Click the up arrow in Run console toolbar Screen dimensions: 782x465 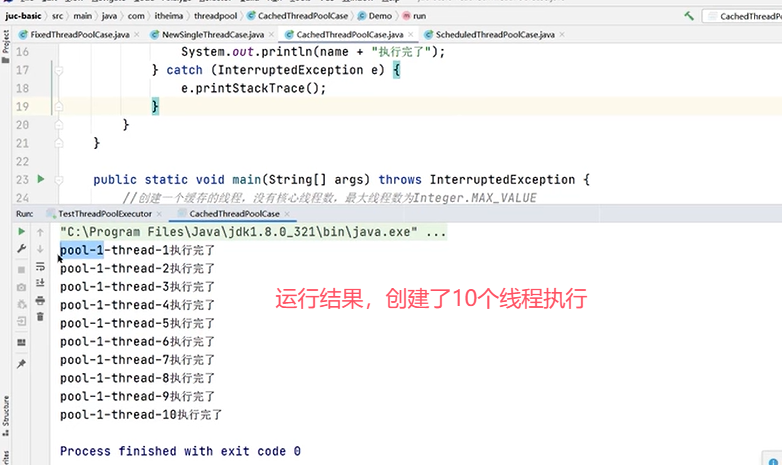pyautogui.click(x=40, y=232)
